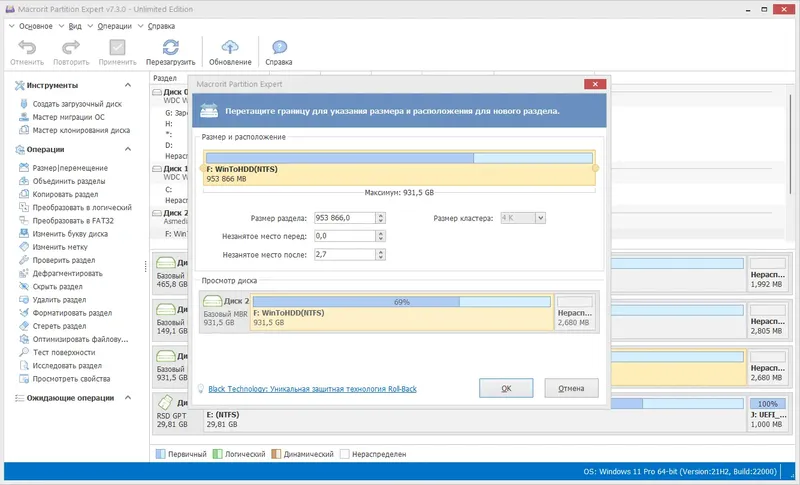This screenshot has width=800, height=485.
Task: Click the partition bar's left-edge handle
Action: click(203, 168)
